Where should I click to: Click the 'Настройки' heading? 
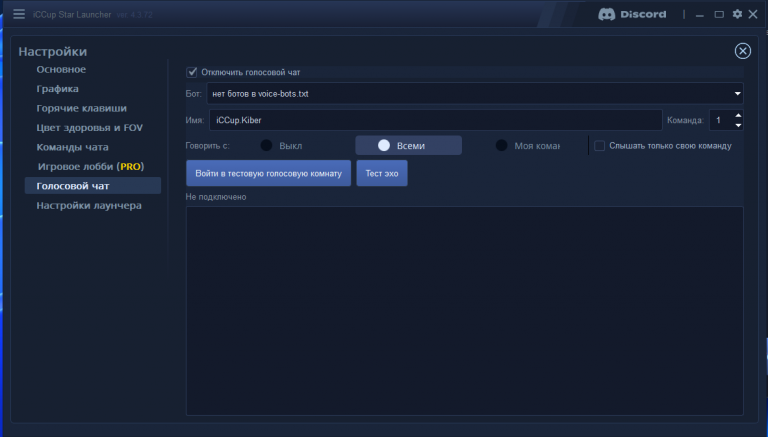pyautogui.click(x=52, y=51)
